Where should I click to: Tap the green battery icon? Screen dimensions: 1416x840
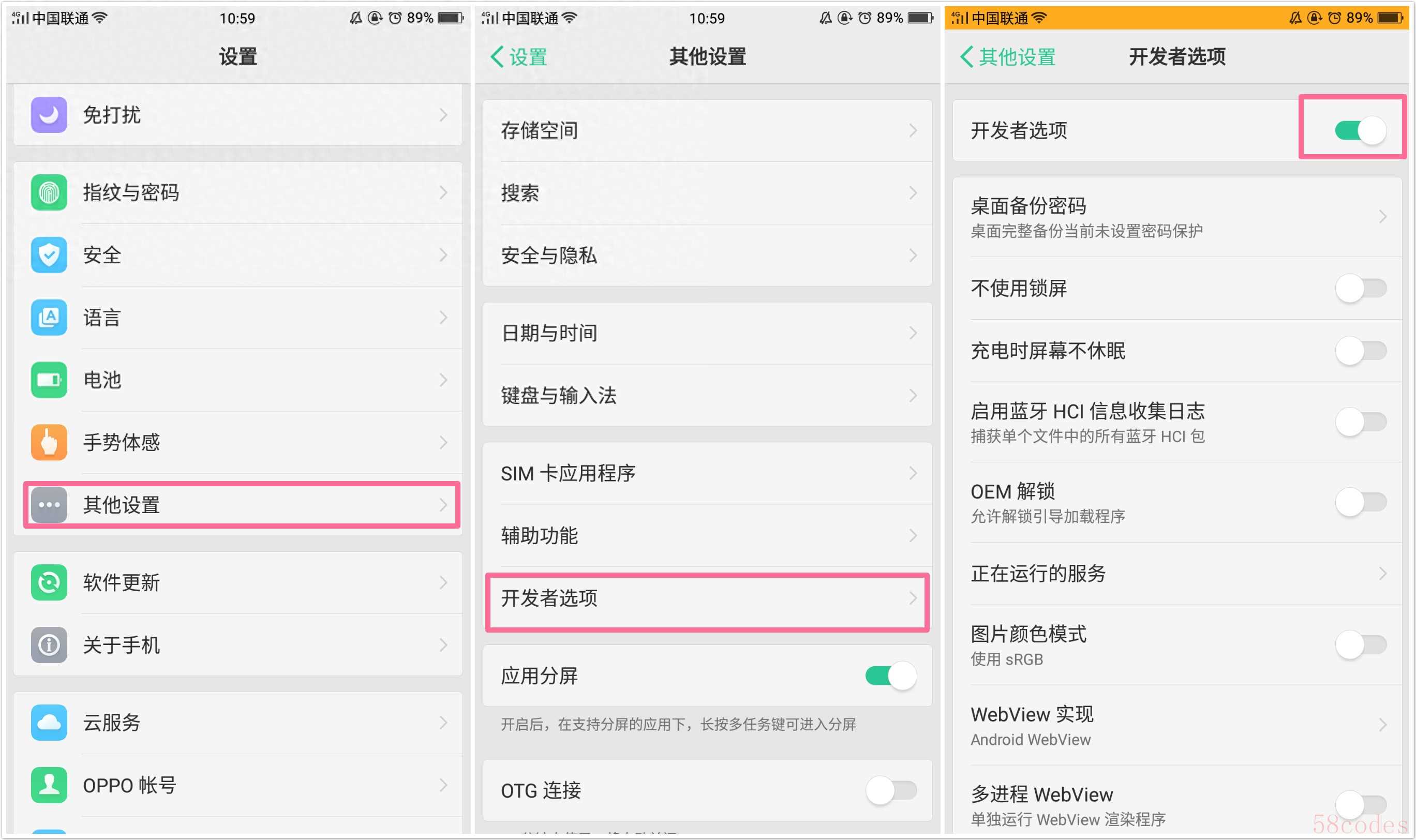click(49, 379)
